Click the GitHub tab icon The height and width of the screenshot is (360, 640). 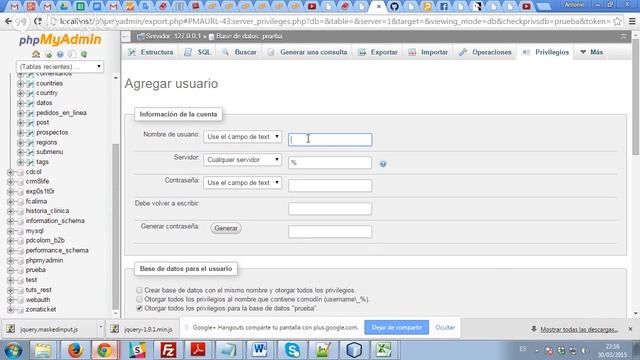click(394, 6)
